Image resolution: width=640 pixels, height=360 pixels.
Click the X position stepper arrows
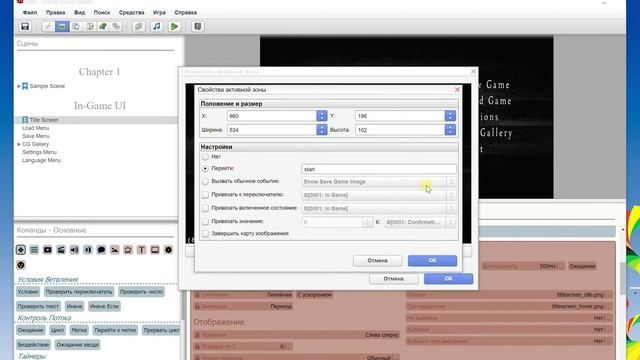click(322, 116)
